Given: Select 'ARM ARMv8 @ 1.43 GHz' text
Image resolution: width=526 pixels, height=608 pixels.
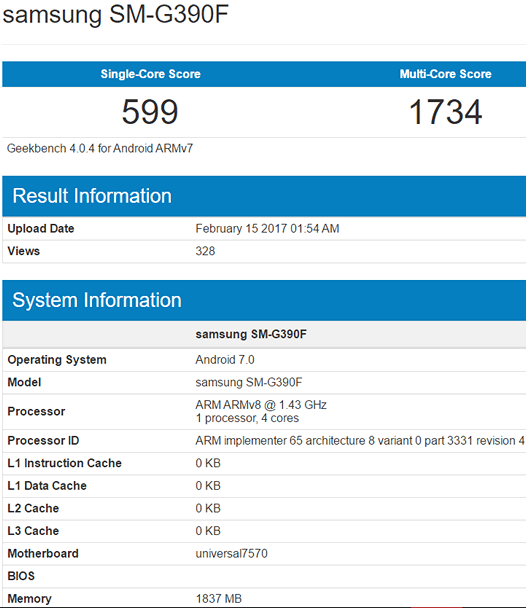Looking at the screenshot, I should click(261, 405).
